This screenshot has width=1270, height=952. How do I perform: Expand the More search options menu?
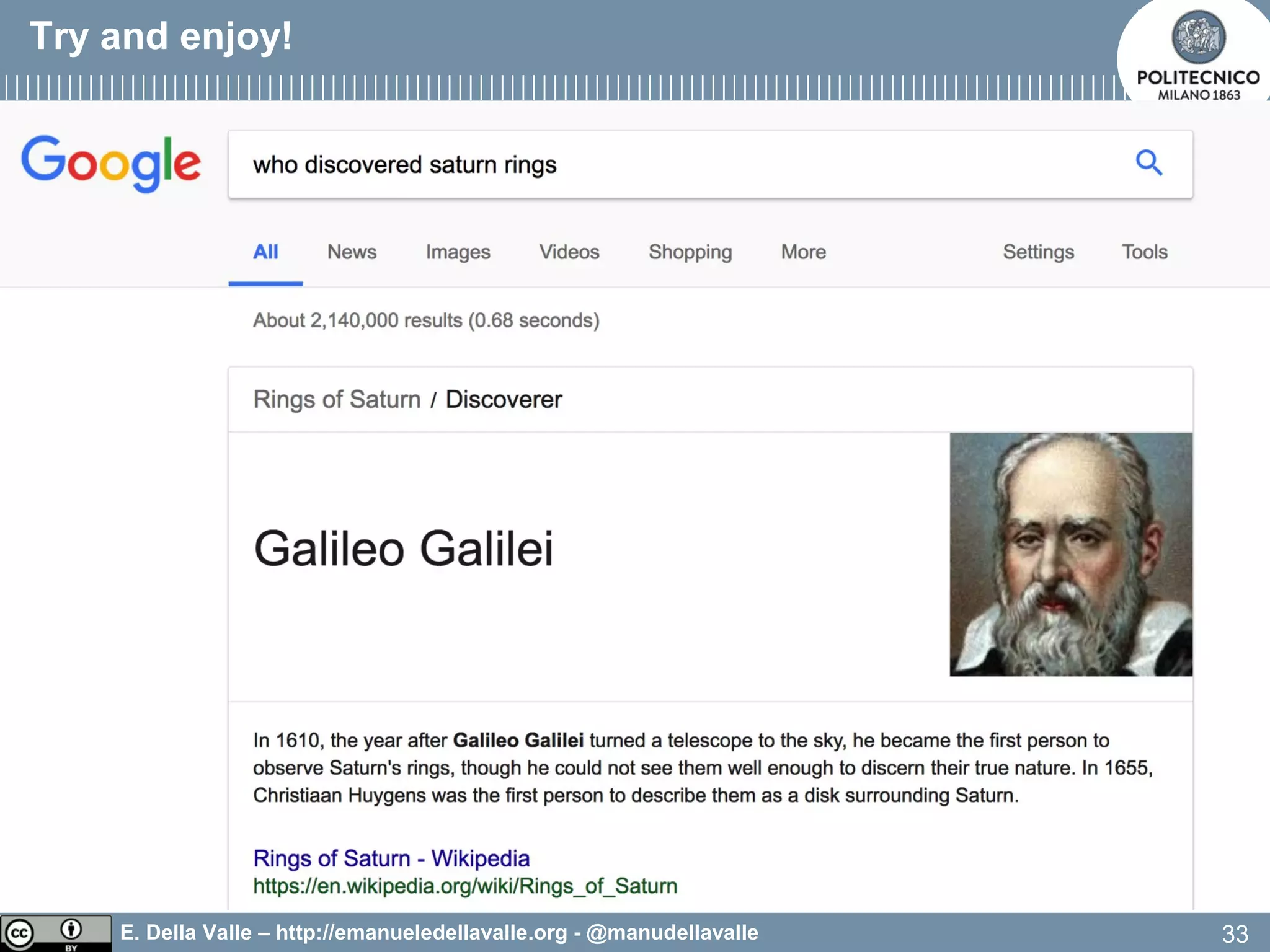click(803, 252)
